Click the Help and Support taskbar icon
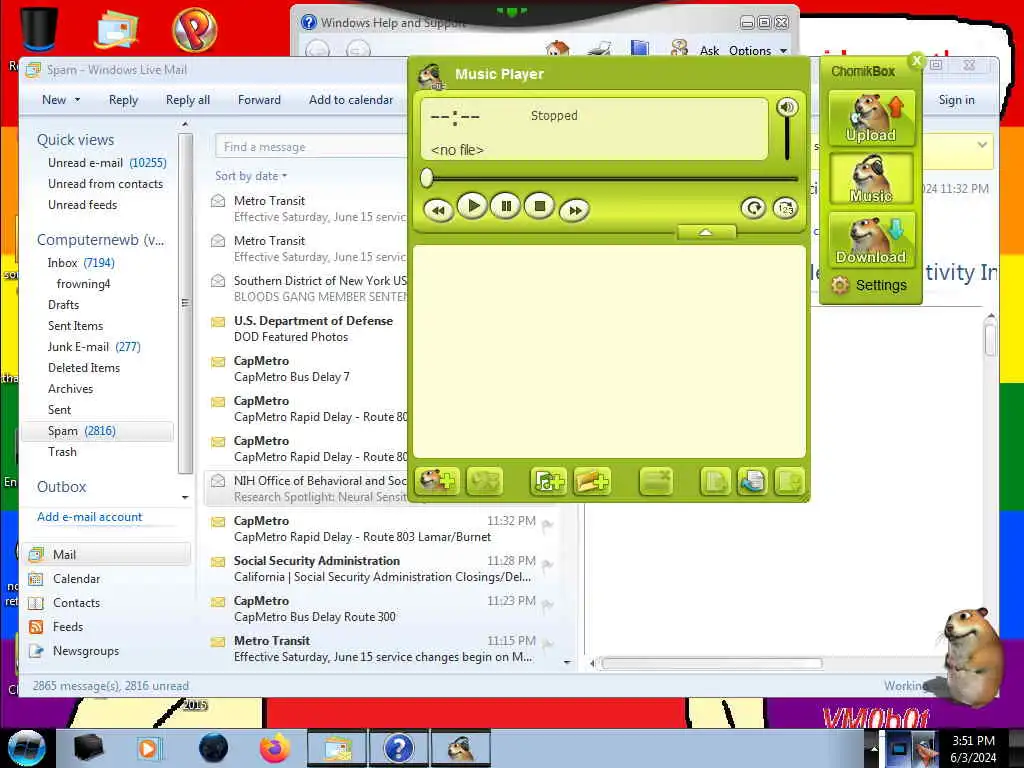Screen dimensions: 1024x768 [x=398, y=748]
